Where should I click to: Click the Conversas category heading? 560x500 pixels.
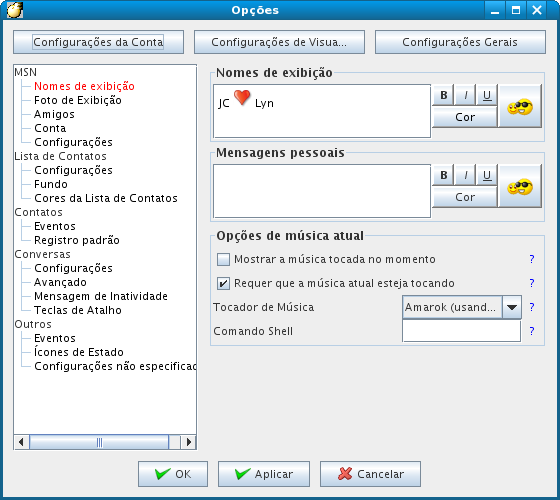point(42,254)
